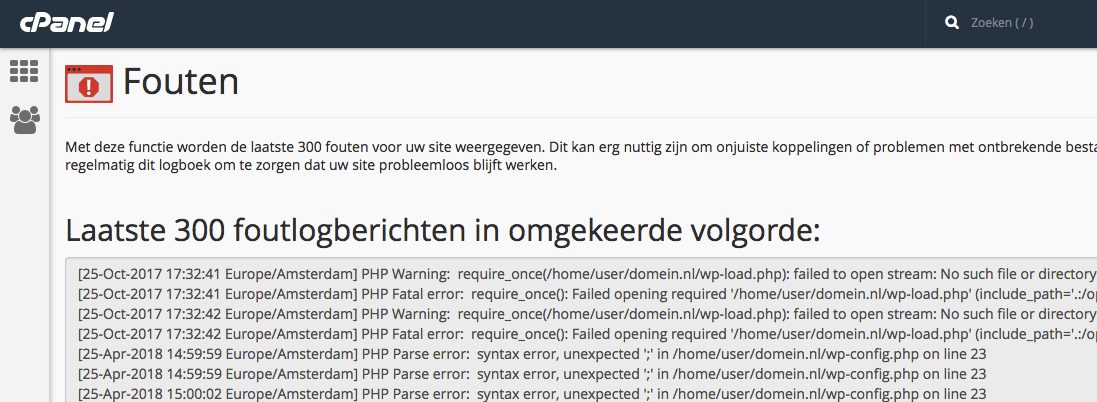The width and height of the screenshot is (1097, 402).
Task: Select the first 14:59:59 PHP Parse error line
Action: tap(530, 353)
